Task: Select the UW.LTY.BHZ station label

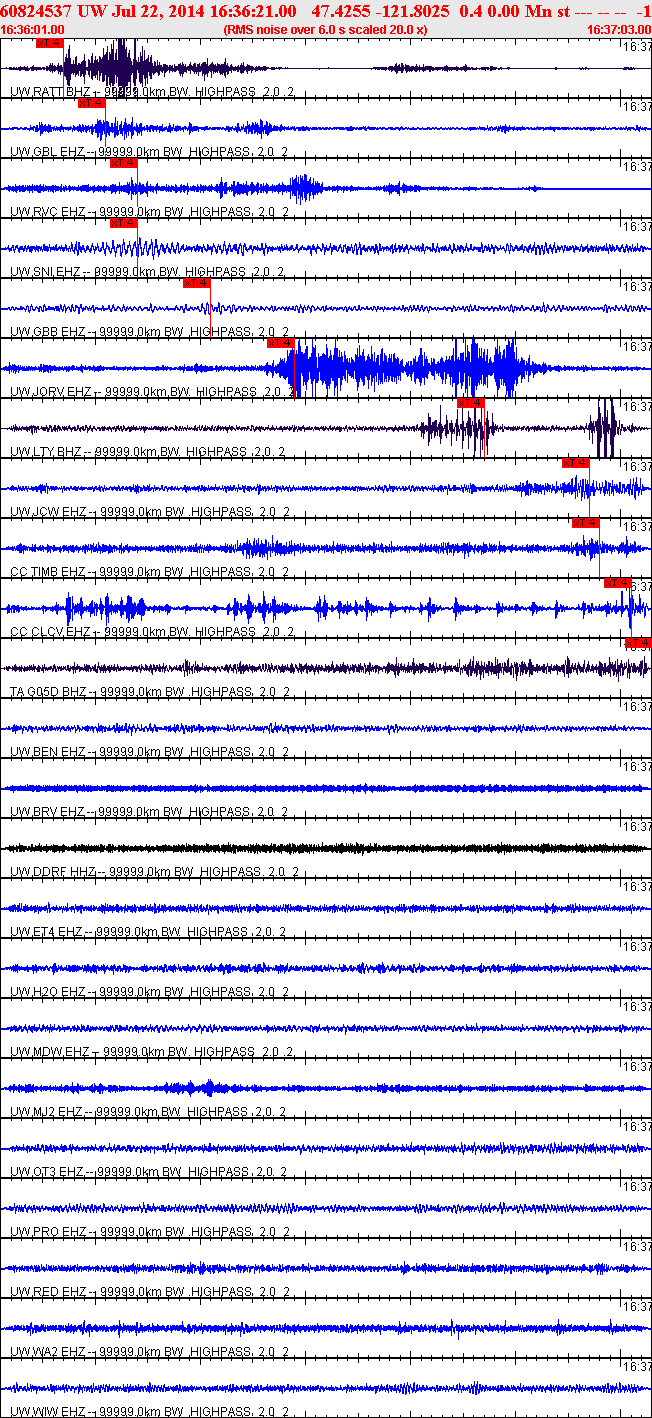Action: [148, 452]
